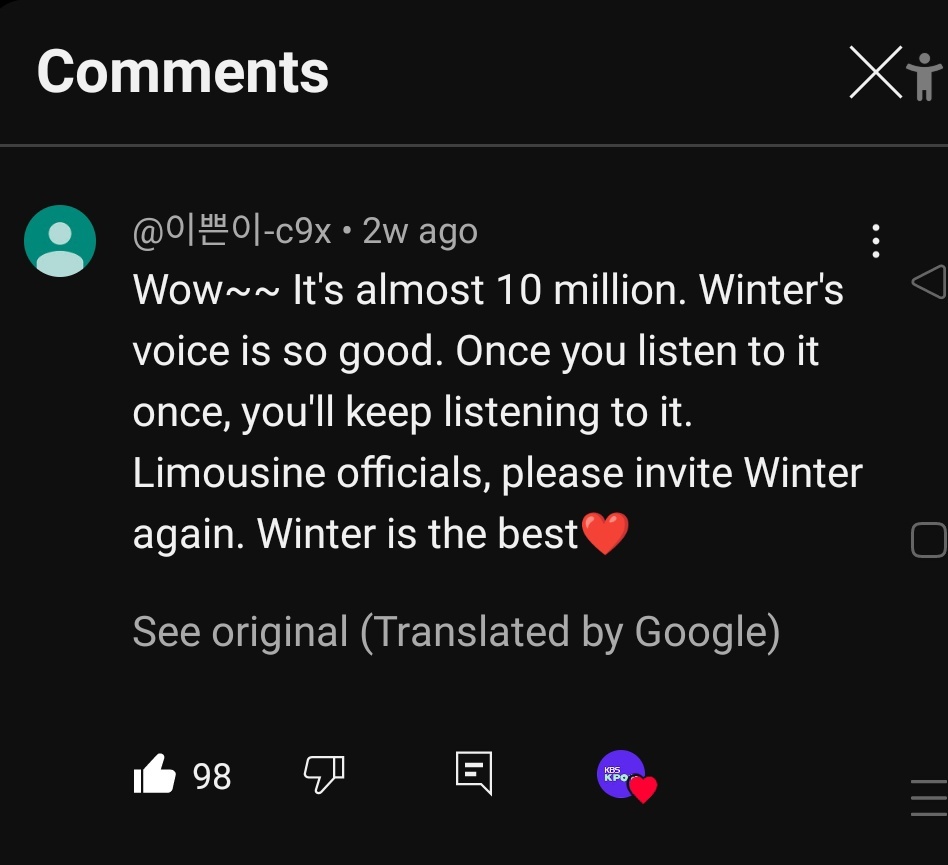Click the Comments header title

pos(183,72)
